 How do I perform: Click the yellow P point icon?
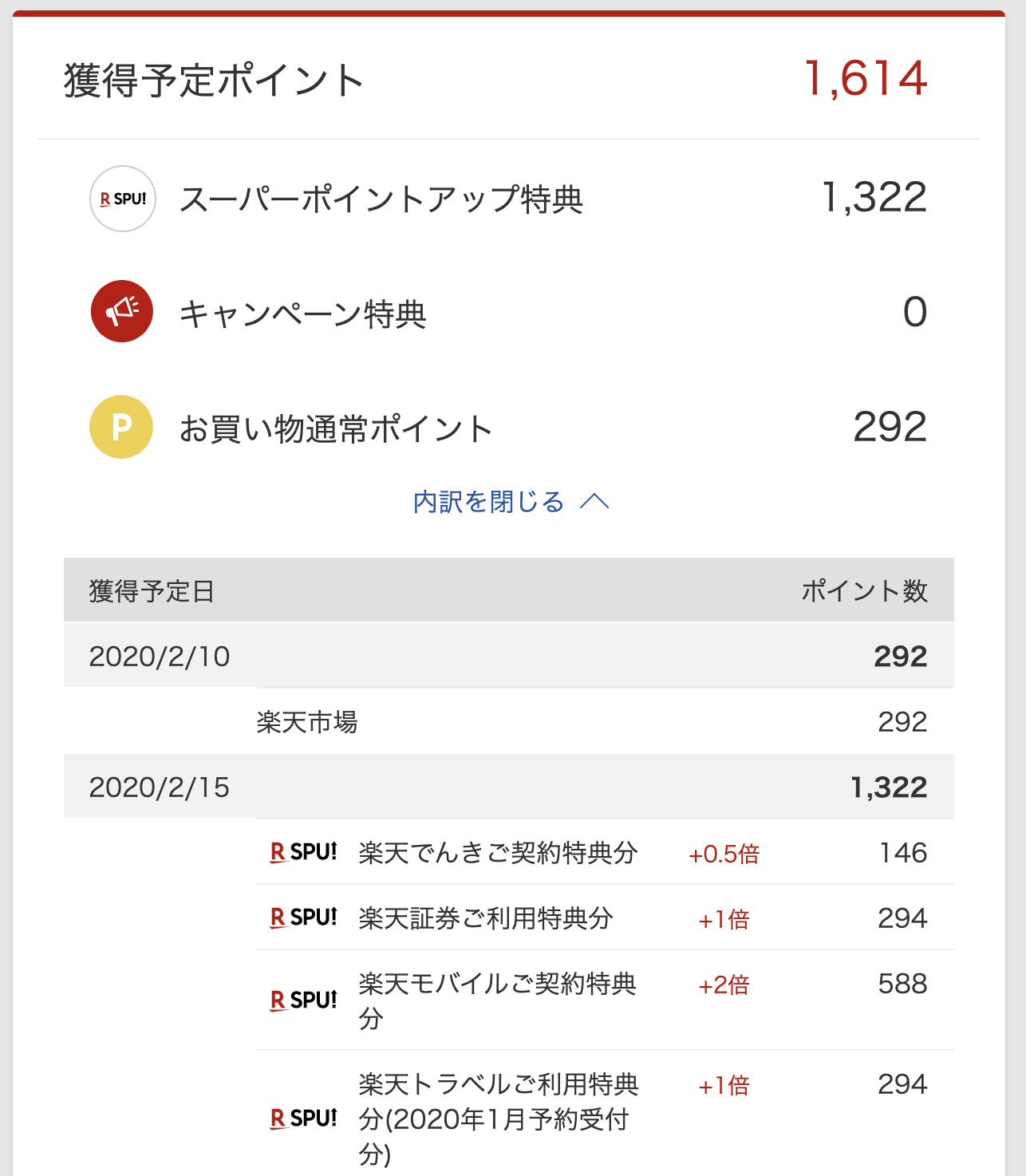pyautogui.click(x=121, y=427)
